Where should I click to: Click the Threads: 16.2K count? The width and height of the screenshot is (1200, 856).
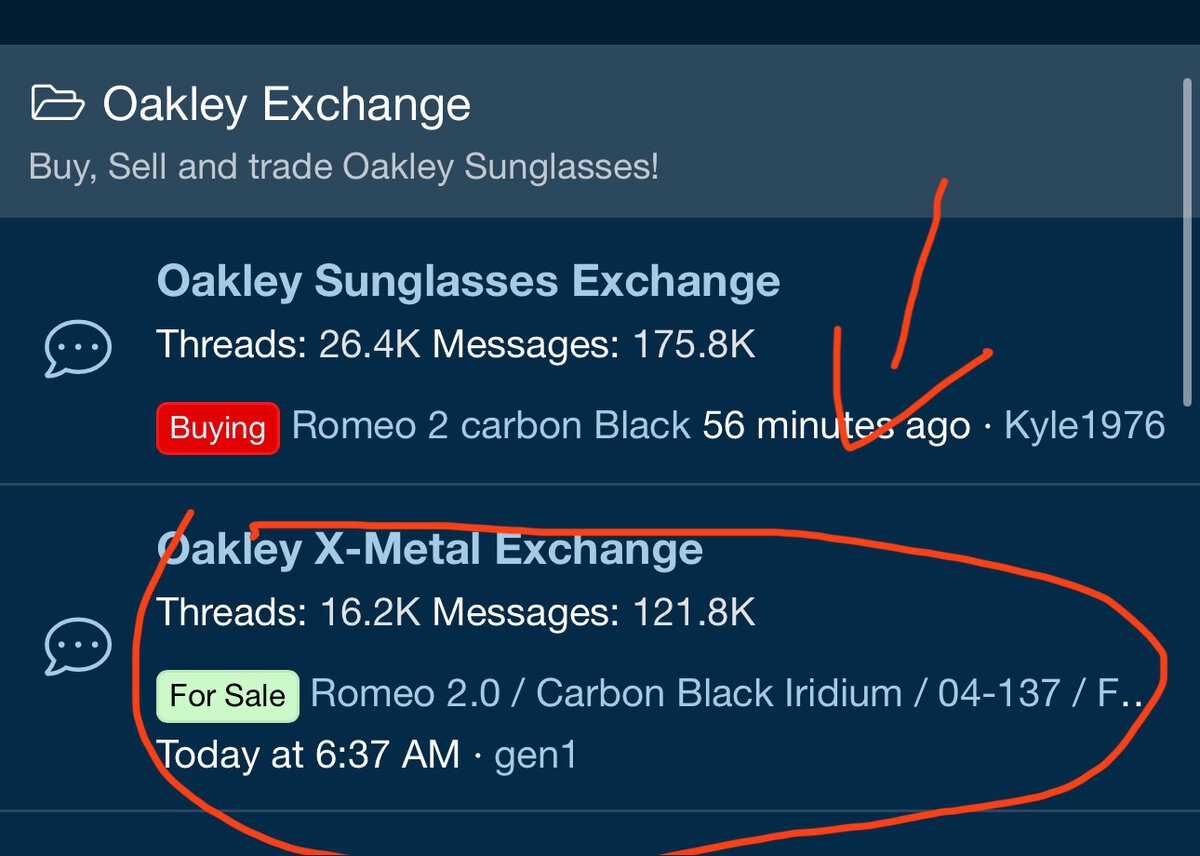point(288,611)
